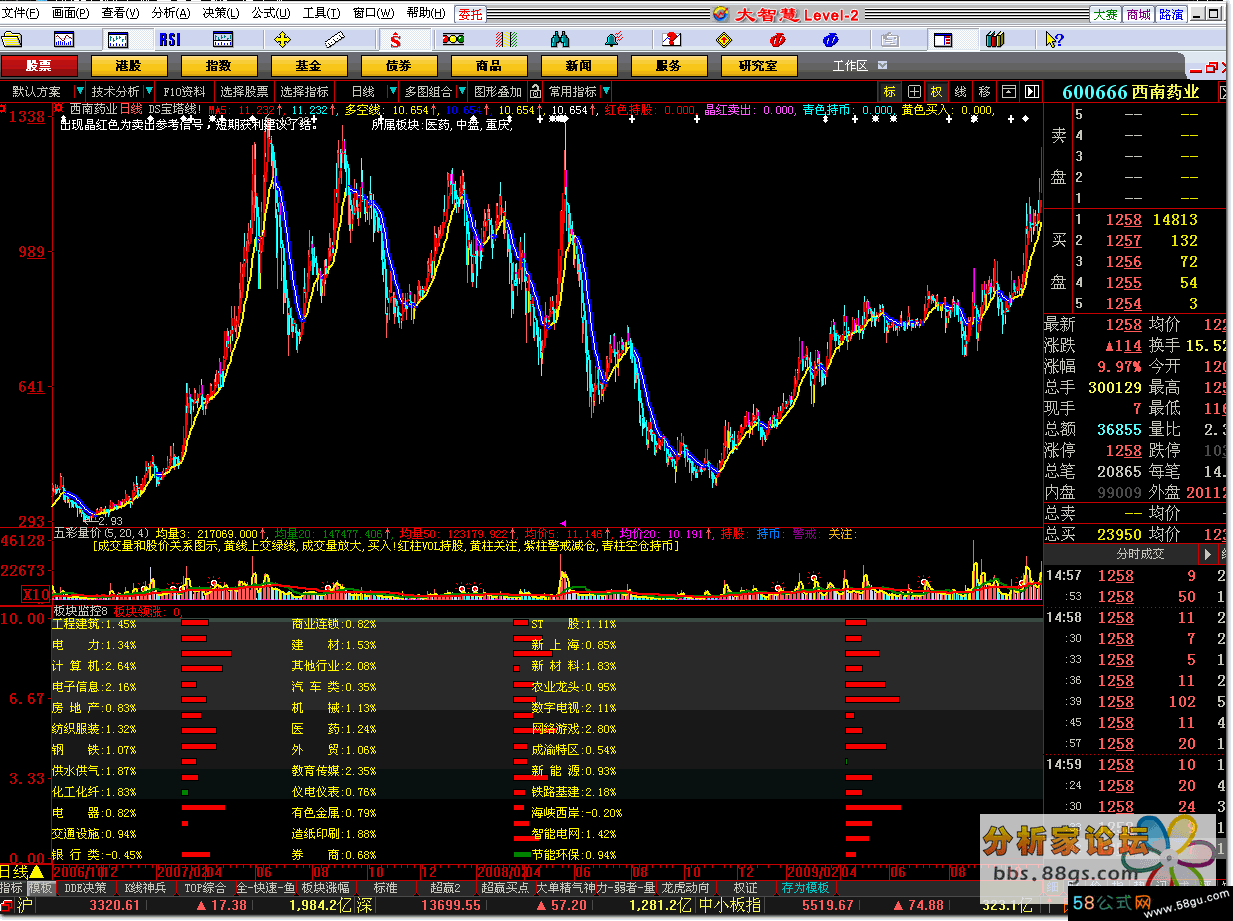Open the red dollar sign tool
This screenshot has width=1233, height=921.
coord(396,40)
